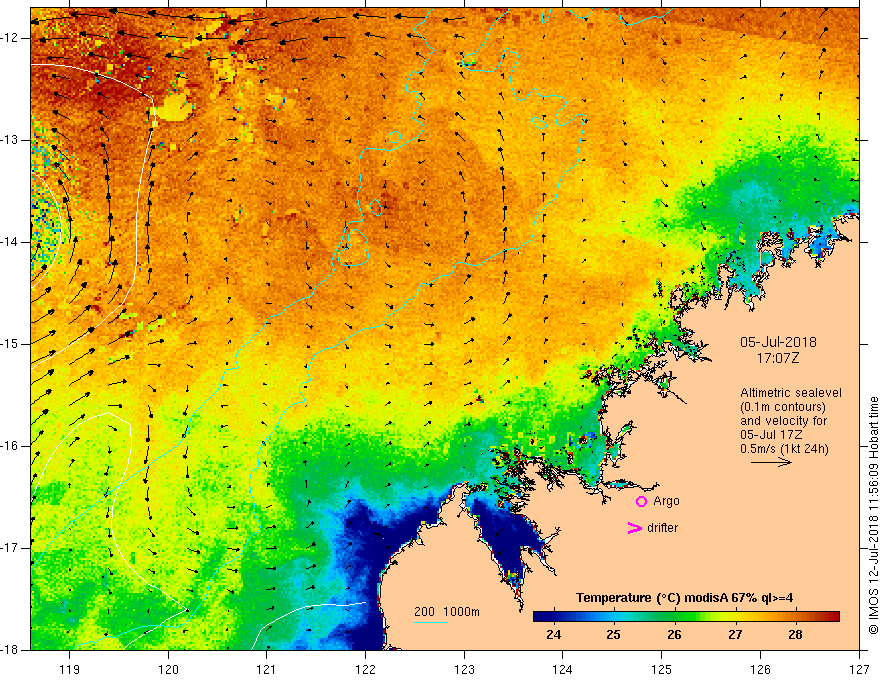Click longitude axis label '124'
880x680 pixels.
563,669
